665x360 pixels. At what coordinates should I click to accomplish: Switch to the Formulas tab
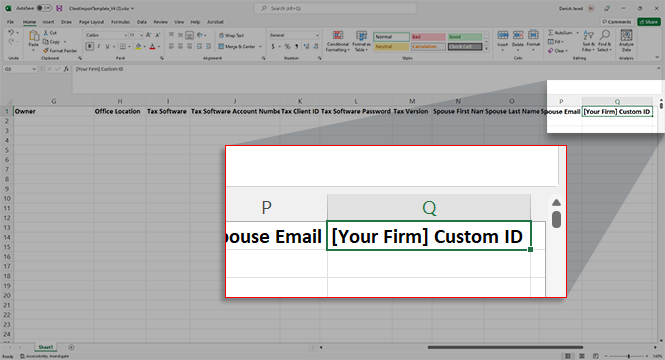(120, 22)
